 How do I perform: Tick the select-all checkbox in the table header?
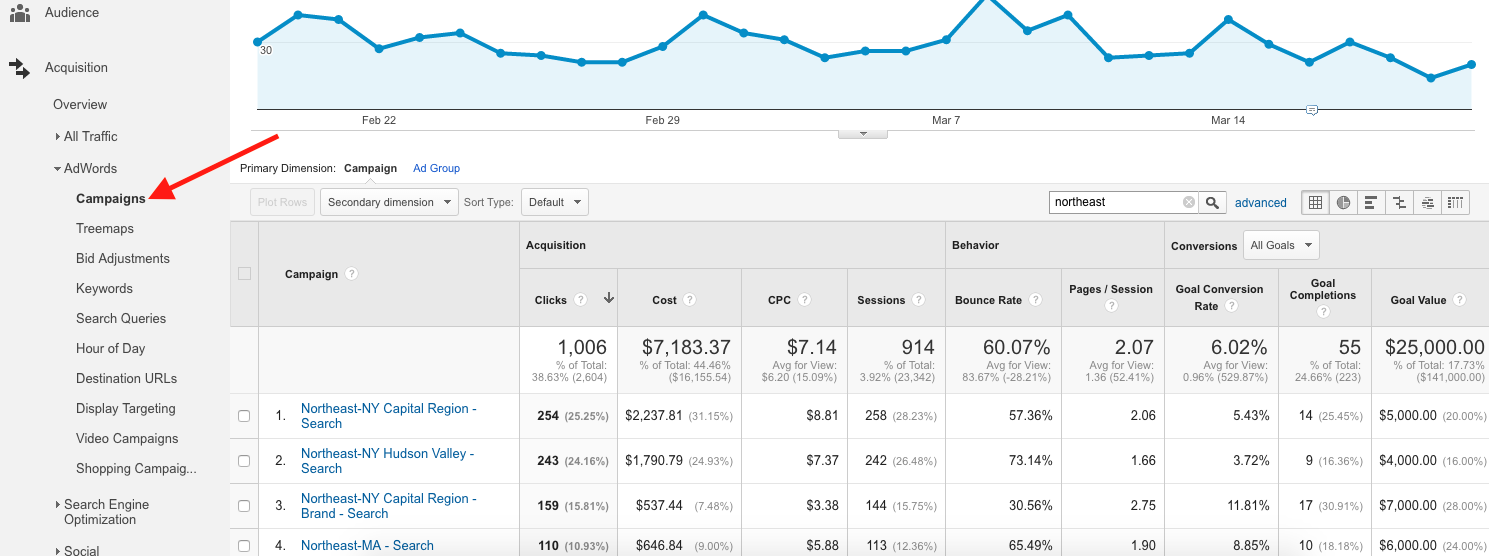tap(244, 273)
